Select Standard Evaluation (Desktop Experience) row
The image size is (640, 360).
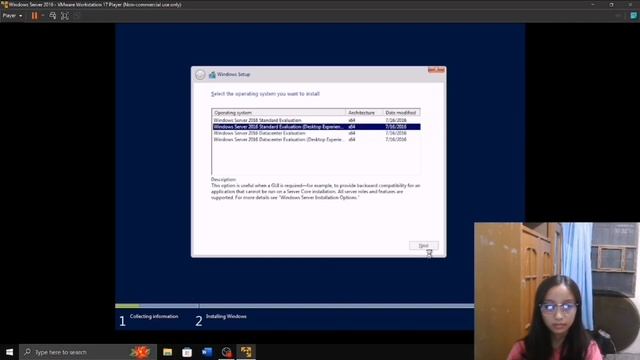[316, 127]
